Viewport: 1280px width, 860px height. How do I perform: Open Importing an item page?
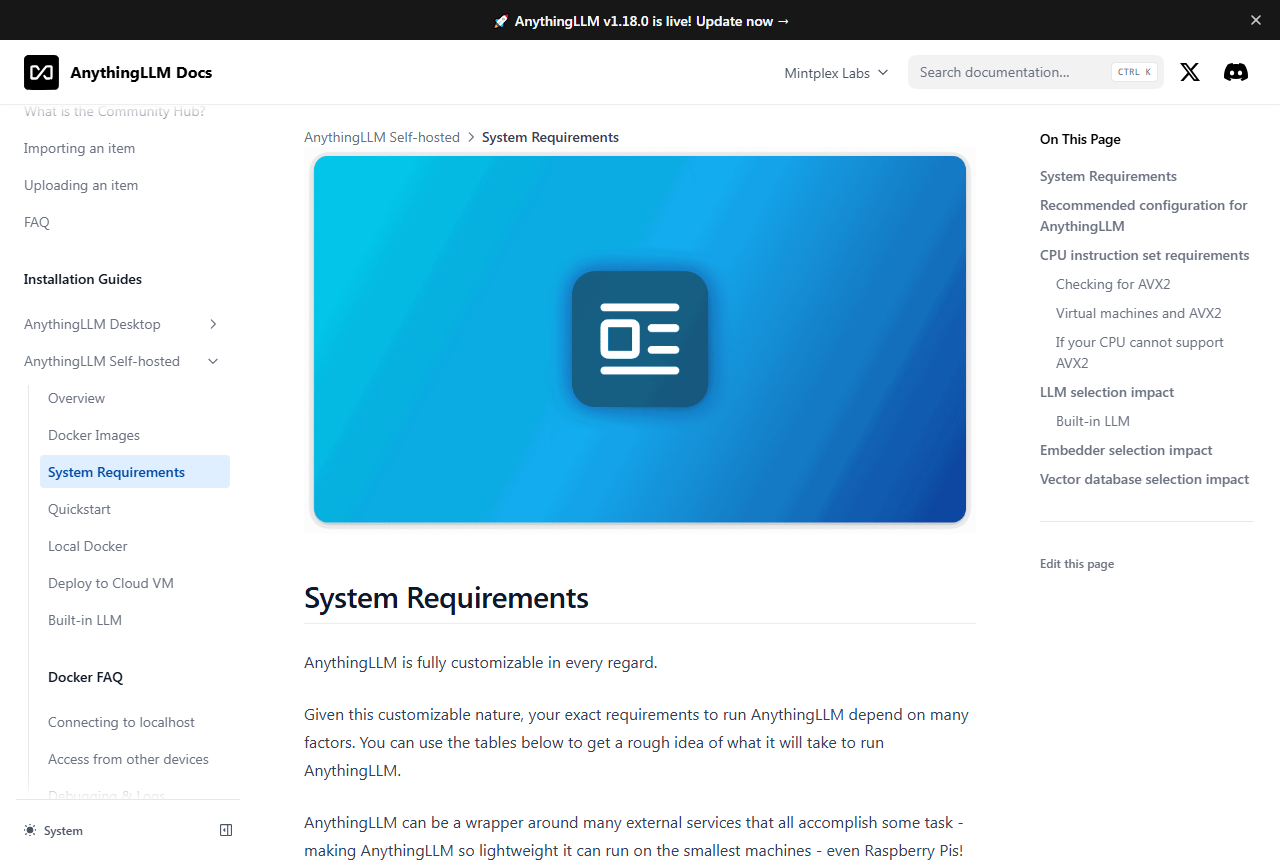point(79,148)
